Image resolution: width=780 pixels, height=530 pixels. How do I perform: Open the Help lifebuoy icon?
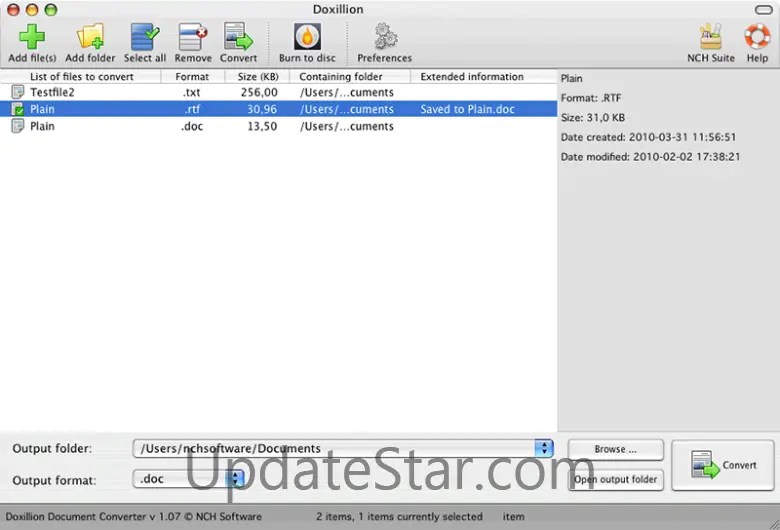pos(757,37)
